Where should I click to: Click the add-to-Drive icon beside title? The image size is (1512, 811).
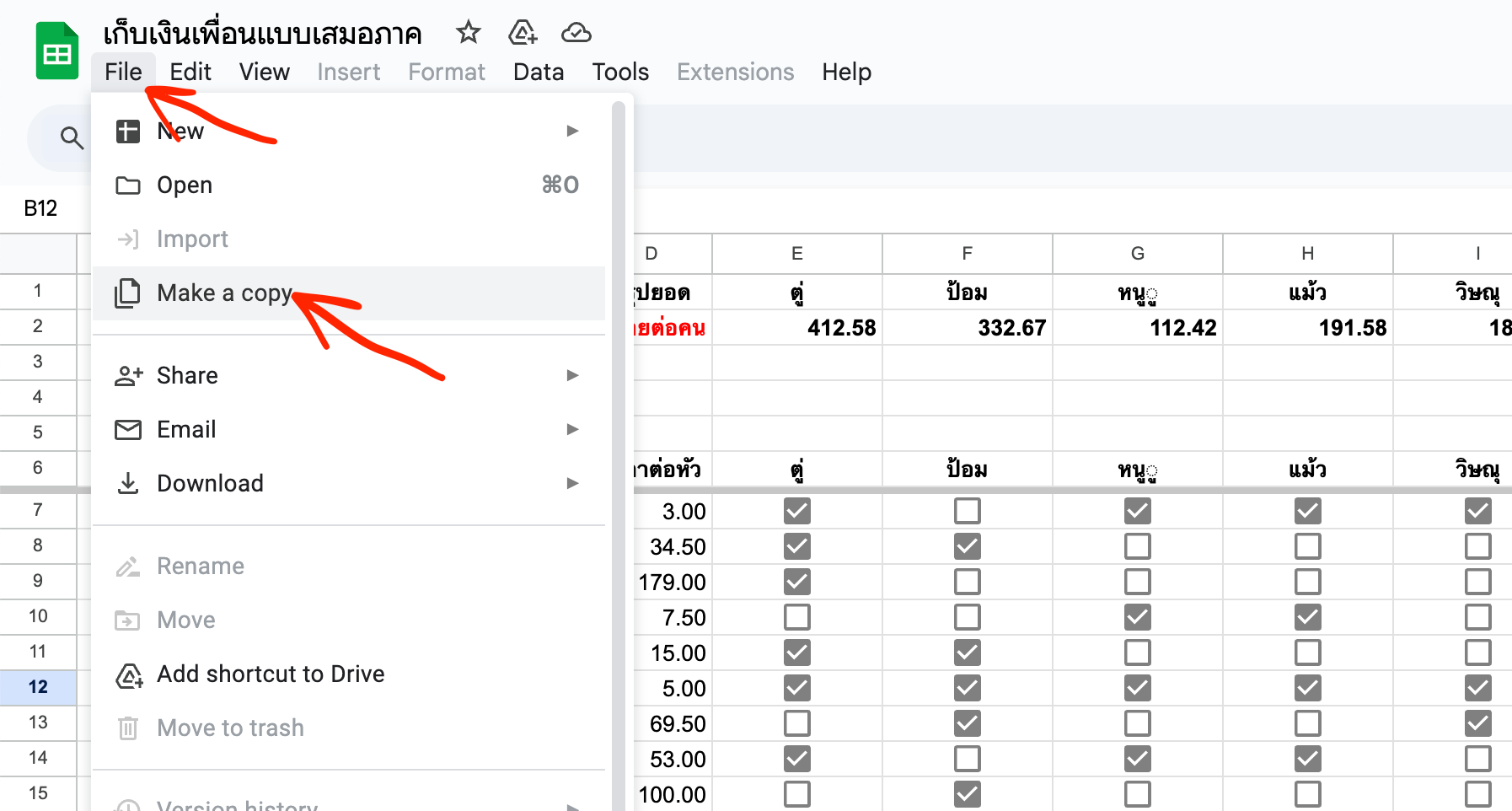tap(523, 33)
